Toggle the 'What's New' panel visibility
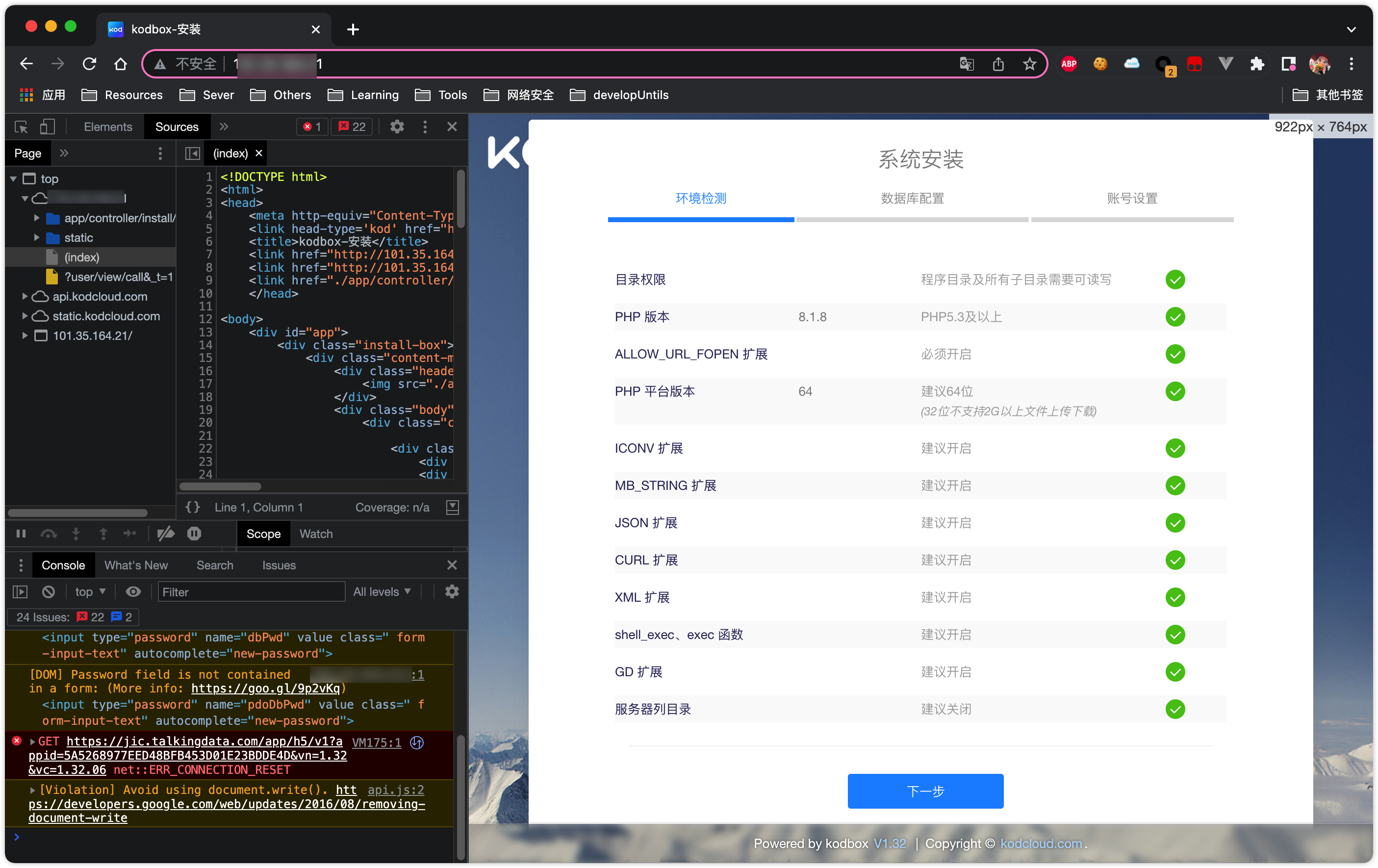This screenshot has width=1378, height=868. click(x=136, y=565)
